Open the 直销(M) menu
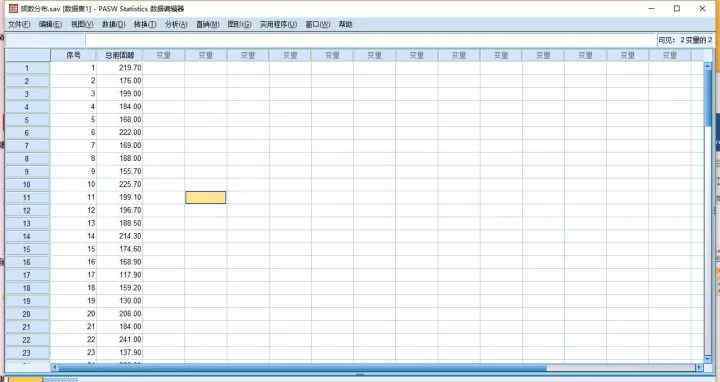Viewport: 720px width, 382px height. [x=208, y=24]
